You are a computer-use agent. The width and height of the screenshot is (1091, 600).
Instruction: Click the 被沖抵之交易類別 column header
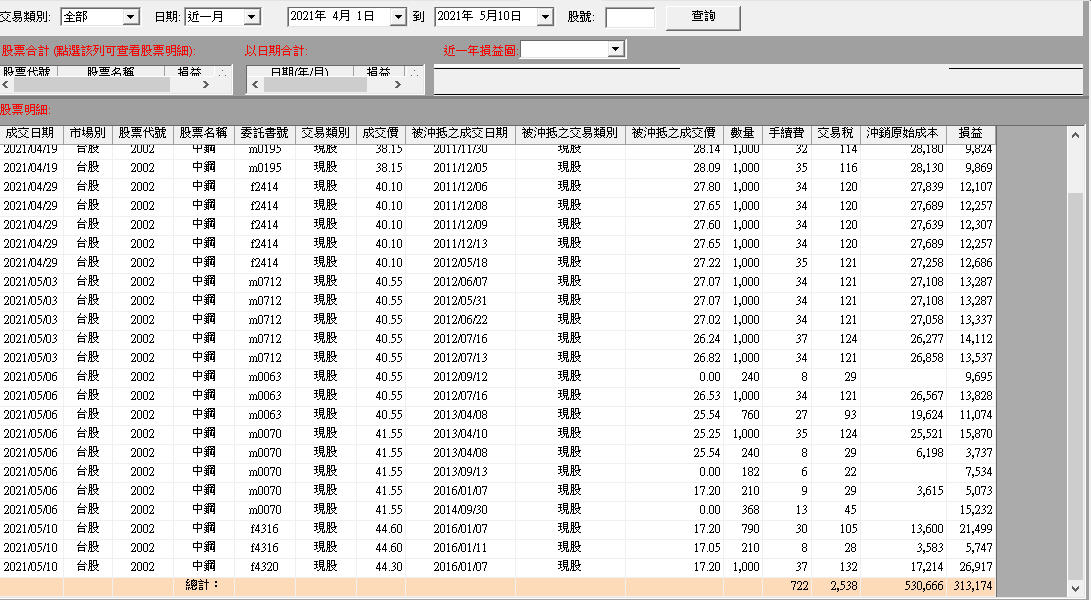click(570, 133)
